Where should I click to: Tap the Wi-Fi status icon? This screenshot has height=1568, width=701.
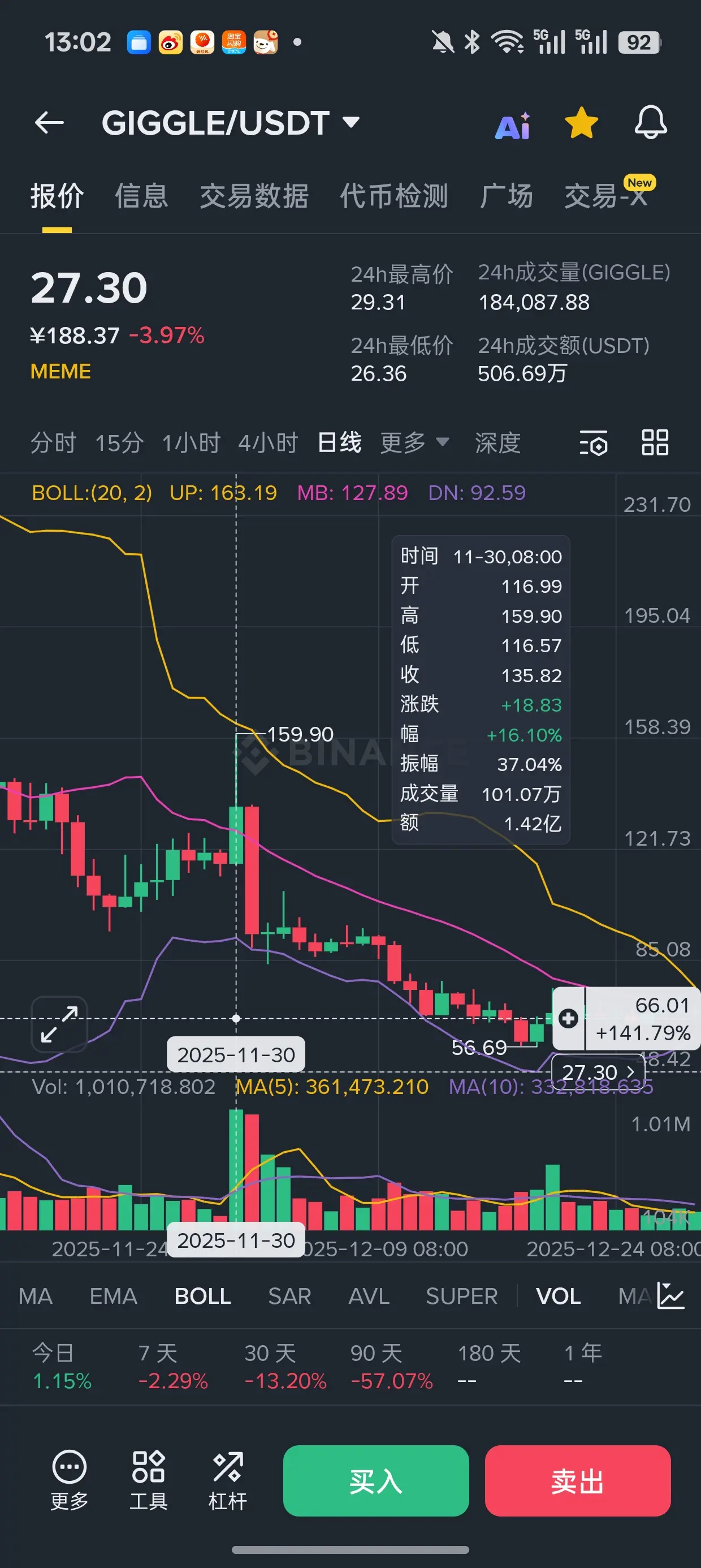[x=508, y=42]
